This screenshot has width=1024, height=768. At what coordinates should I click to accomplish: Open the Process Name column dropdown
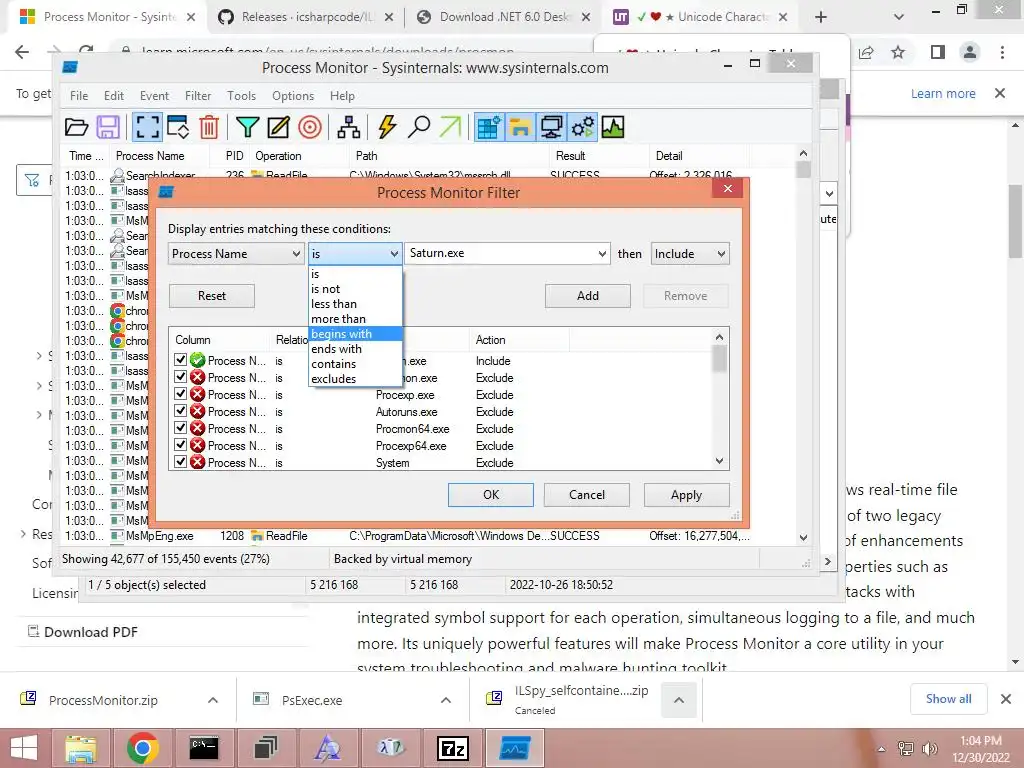point(236,253)
